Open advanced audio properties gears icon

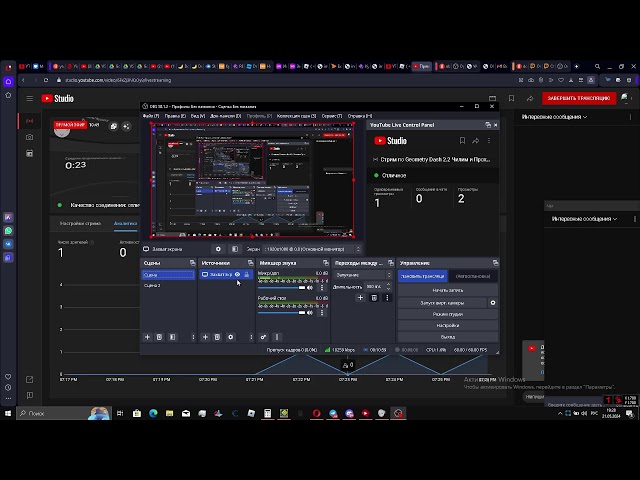[x=263, y=337]
